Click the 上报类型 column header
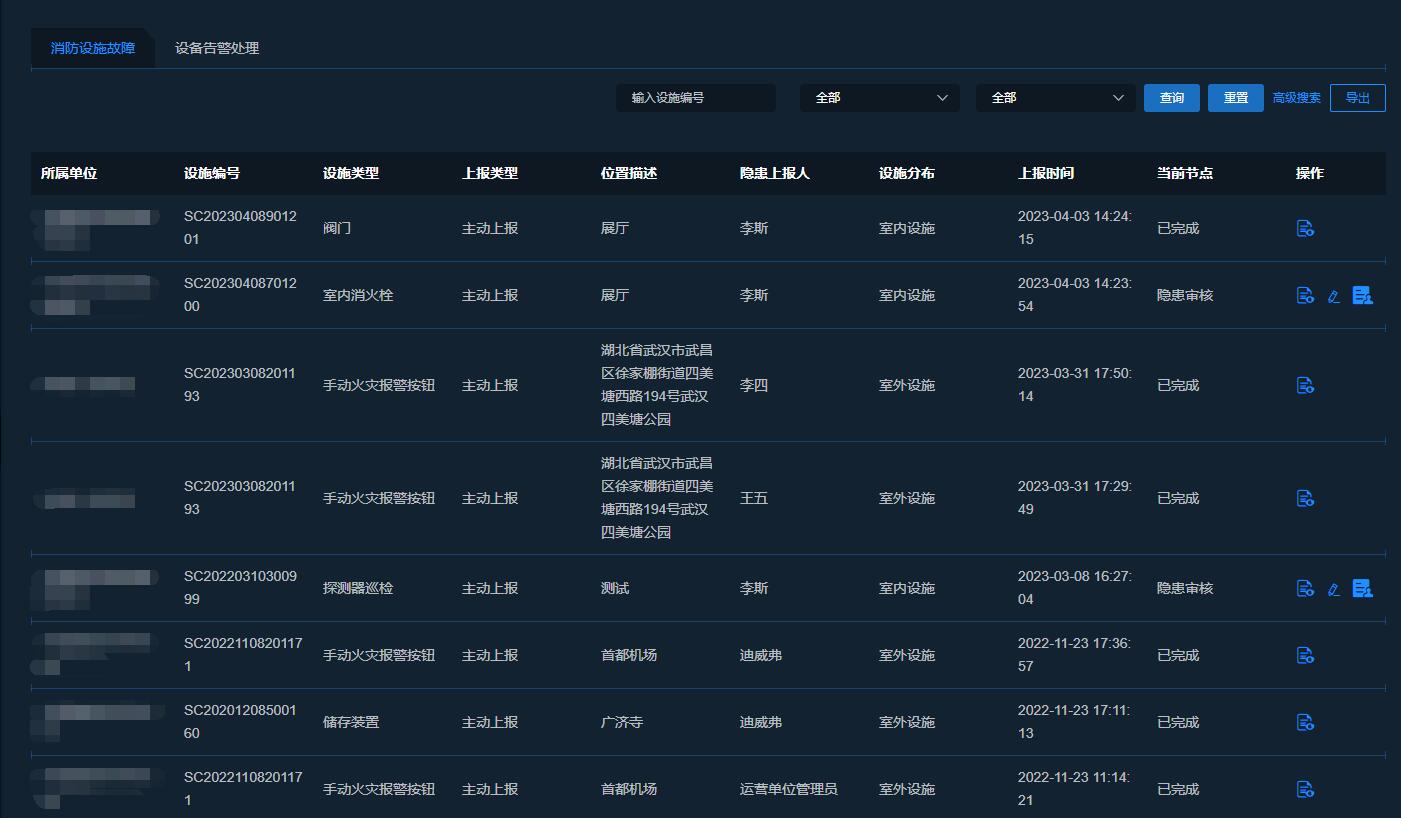The width and height of the screenshot is (1401, 818). (490, 173)
